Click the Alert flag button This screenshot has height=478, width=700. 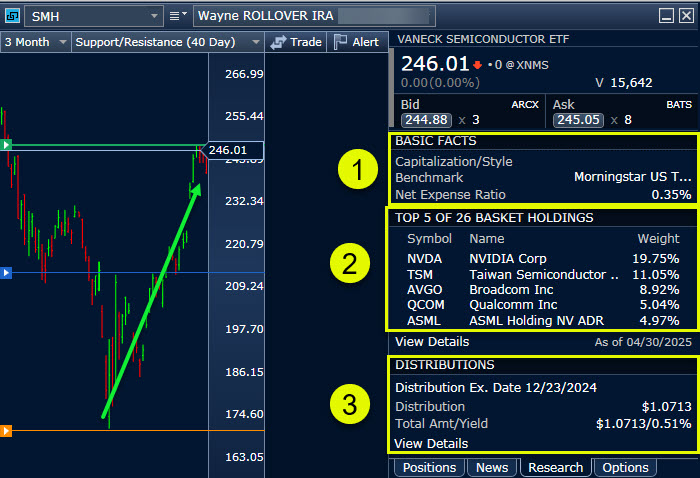(356, 42)
